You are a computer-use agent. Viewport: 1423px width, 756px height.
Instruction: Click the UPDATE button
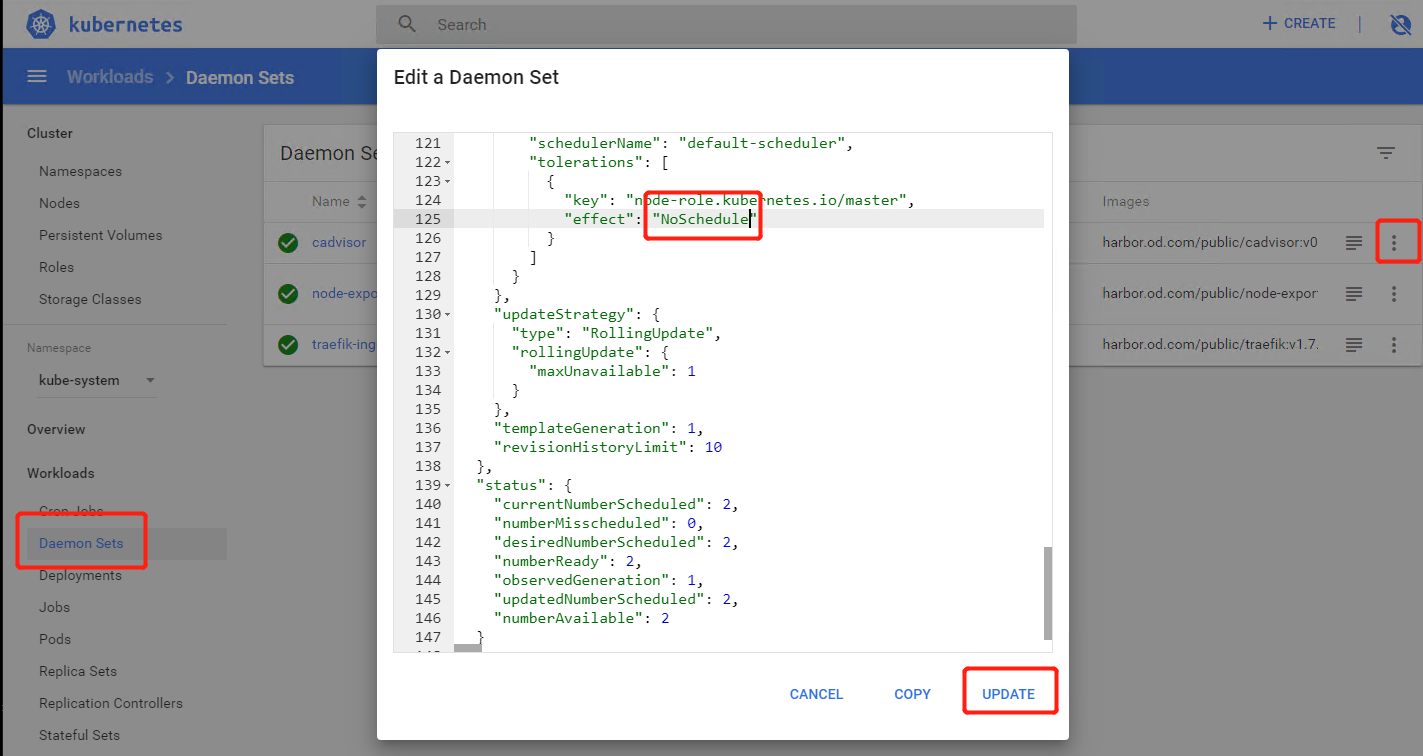click(1008, 694)
